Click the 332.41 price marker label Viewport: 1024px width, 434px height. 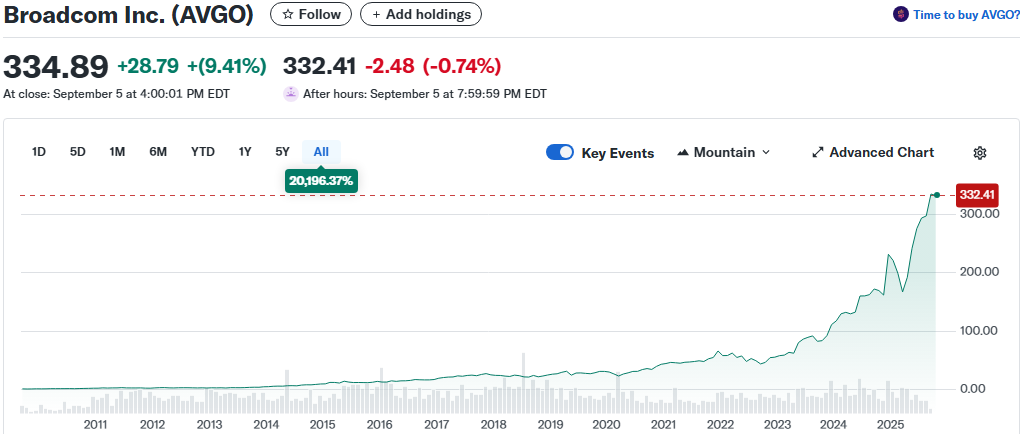coord(977,194)
